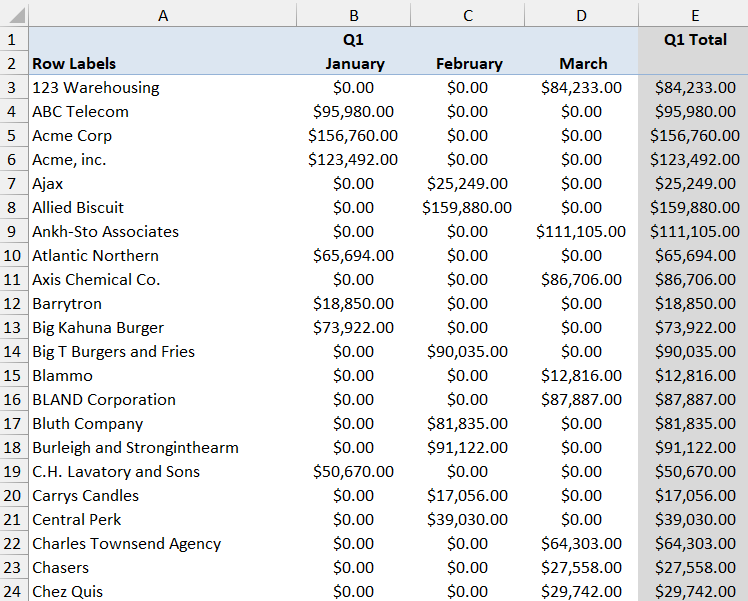Select column E header

click(694, 15)
